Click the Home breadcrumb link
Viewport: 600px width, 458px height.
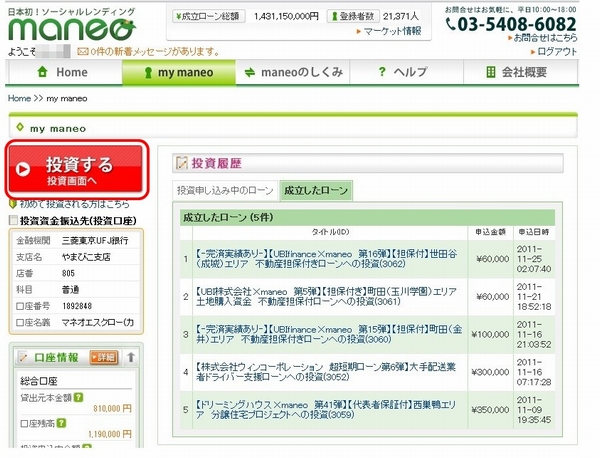pyautogui.click(x=19, y=98)
